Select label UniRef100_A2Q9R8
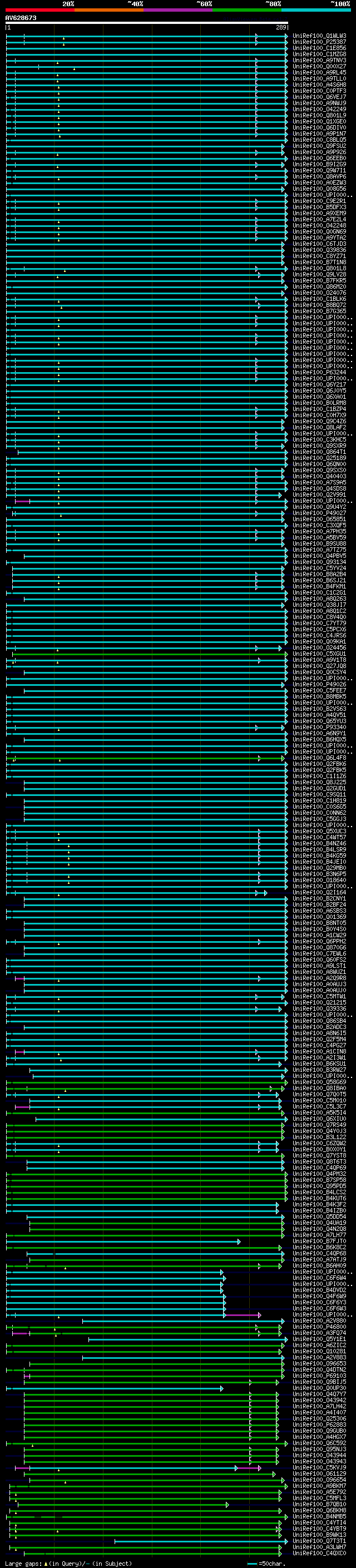The height and width of the screenshot is (1568, 356). pos(319,979)
